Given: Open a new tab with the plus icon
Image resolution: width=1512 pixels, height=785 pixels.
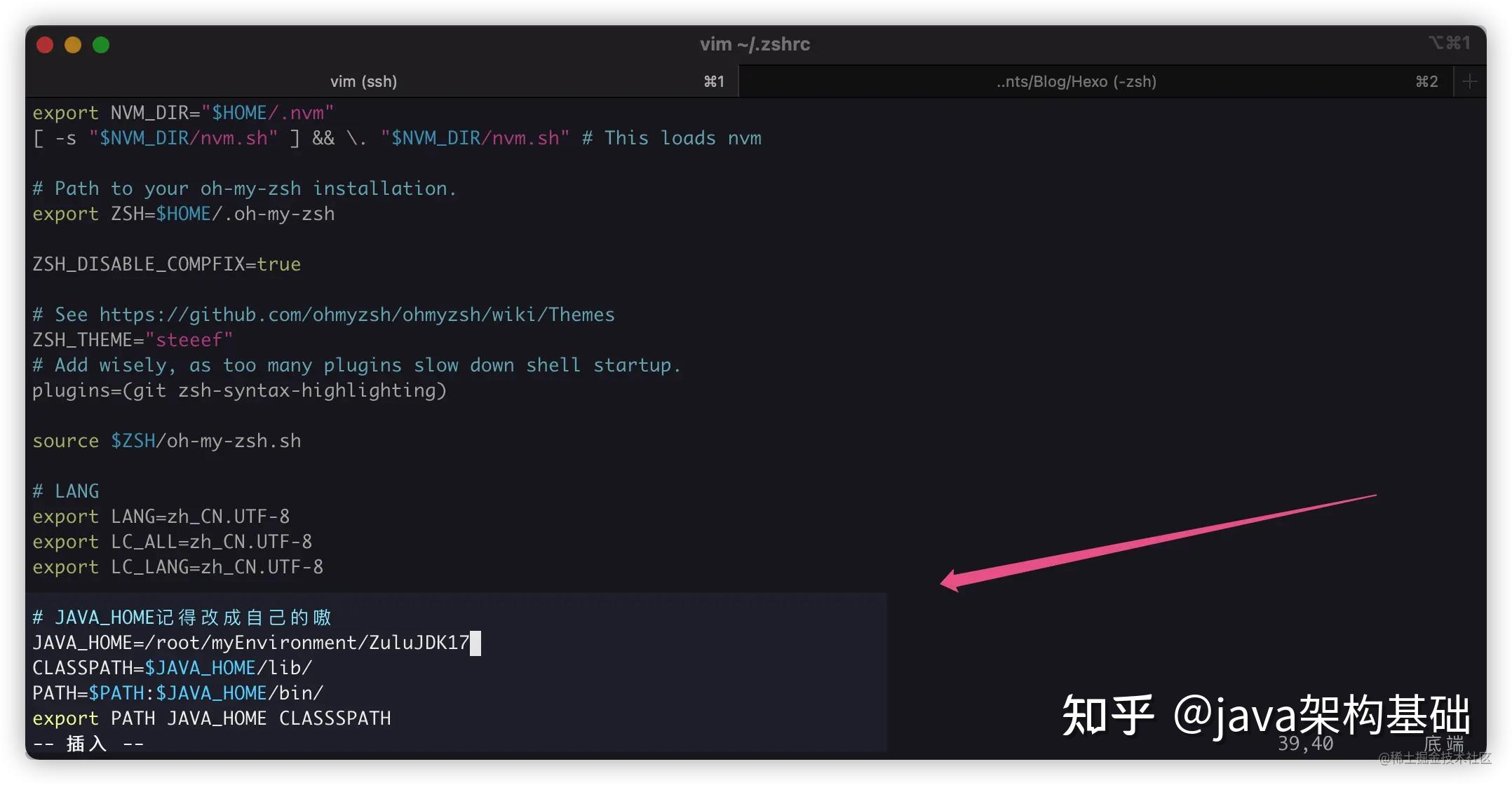Looking at the screenshot, I should pos(1469,81).
